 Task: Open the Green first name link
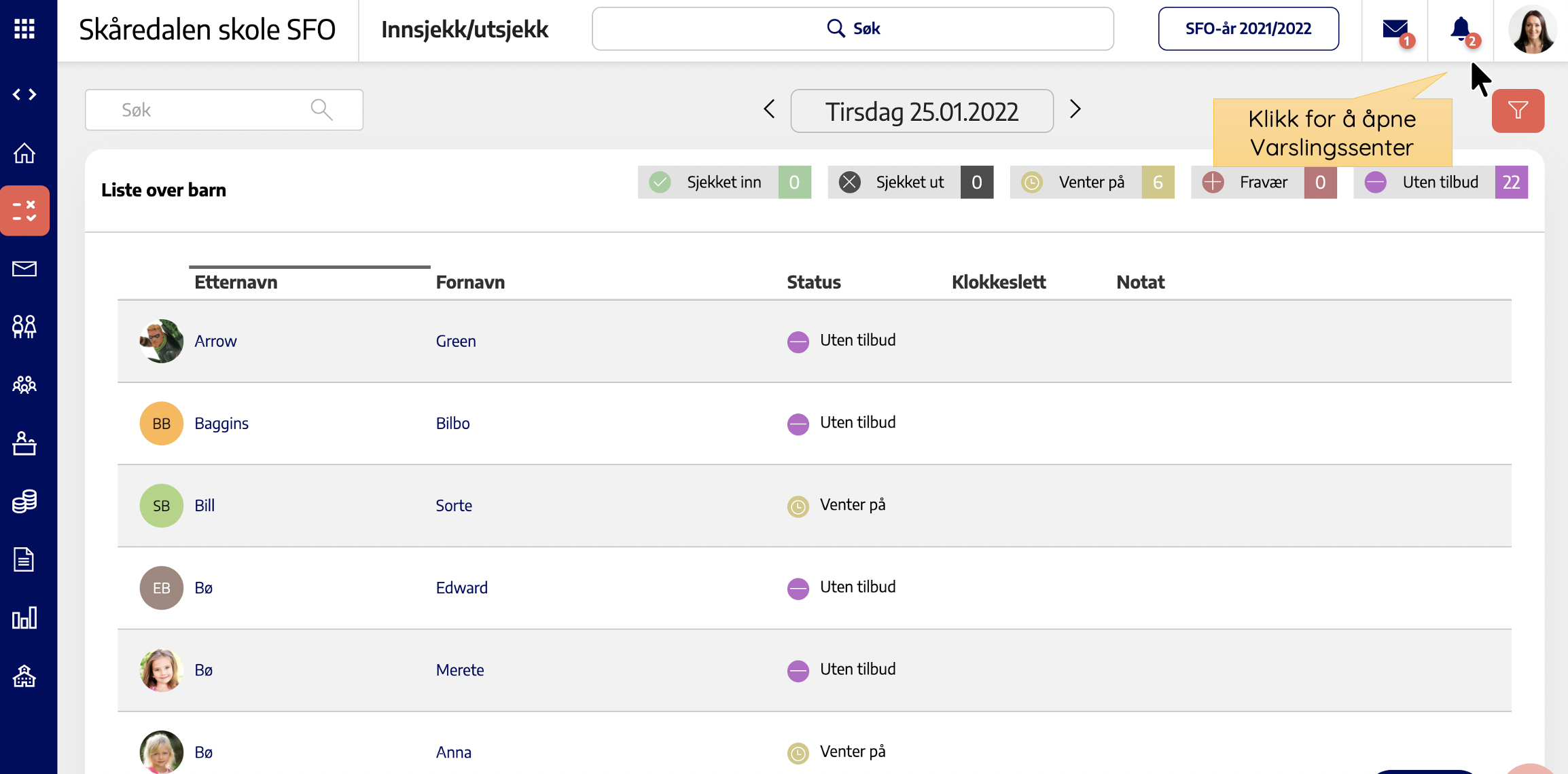point(456,341)
